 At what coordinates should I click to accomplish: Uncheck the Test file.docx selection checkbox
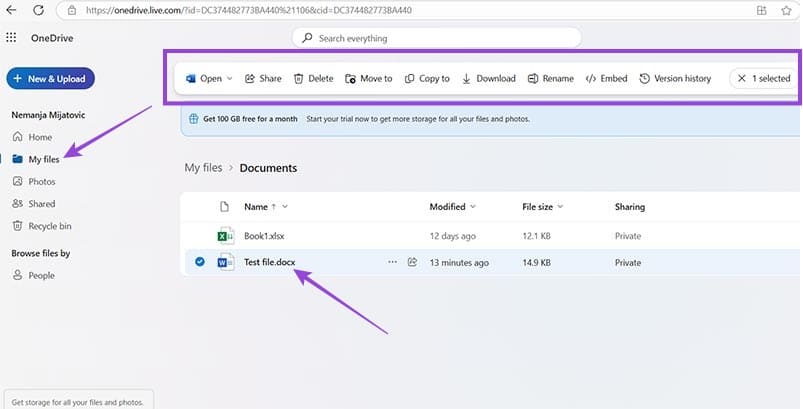click(x=200, y=262)
